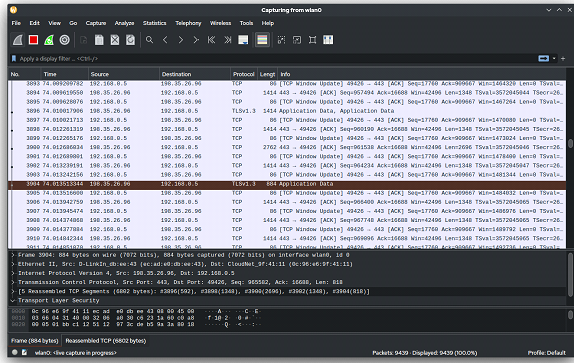Image resolution: width=574 pixels, height=363 pixels.
Task: Open the Go menu
Action: [x=73, y=23]
